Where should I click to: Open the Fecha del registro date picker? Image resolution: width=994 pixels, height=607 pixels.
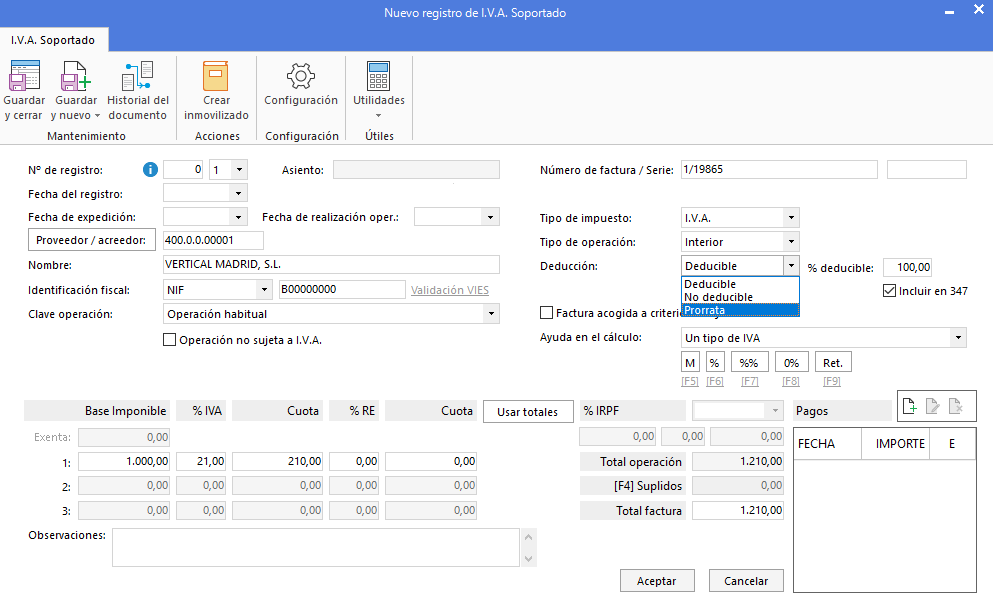[x=238, y=193]
